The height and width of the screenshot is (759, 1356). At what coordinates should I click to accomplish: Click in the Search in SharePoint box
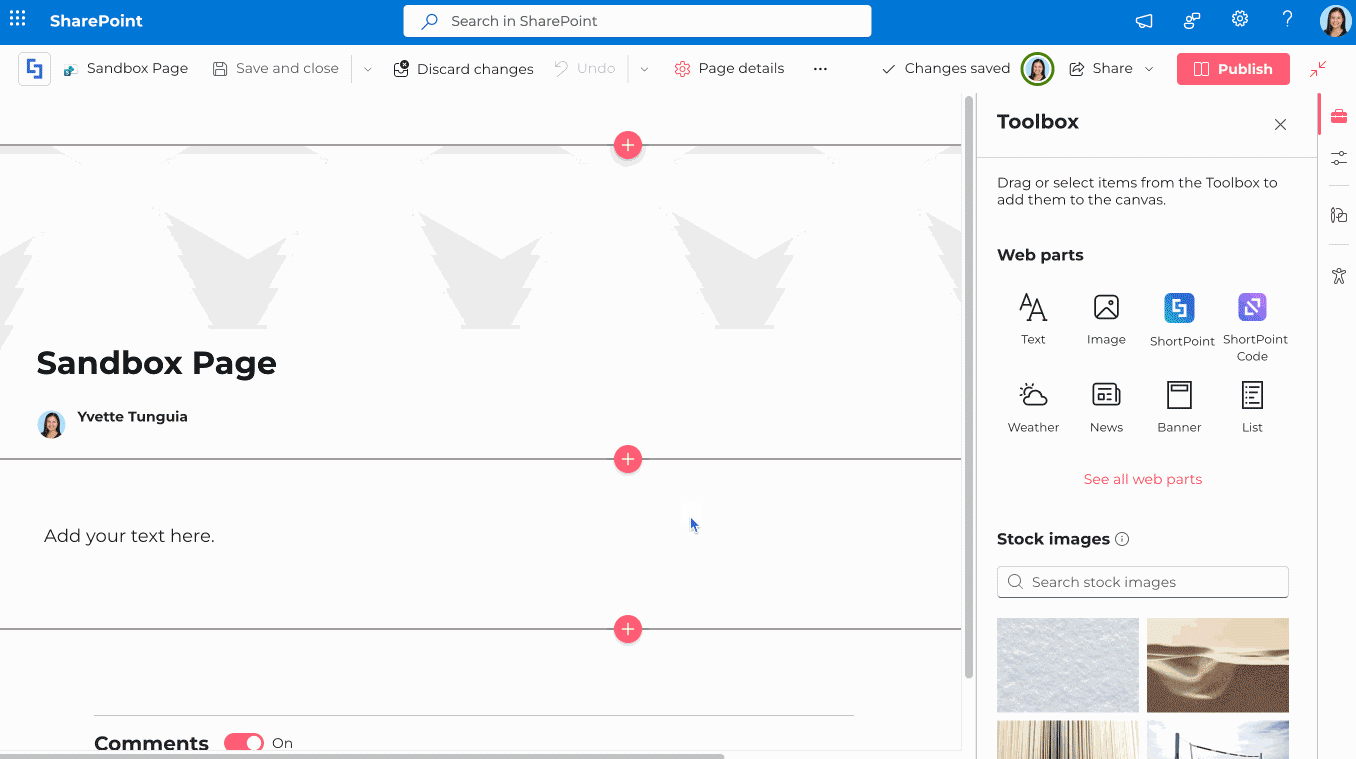[x=637, y=21]
